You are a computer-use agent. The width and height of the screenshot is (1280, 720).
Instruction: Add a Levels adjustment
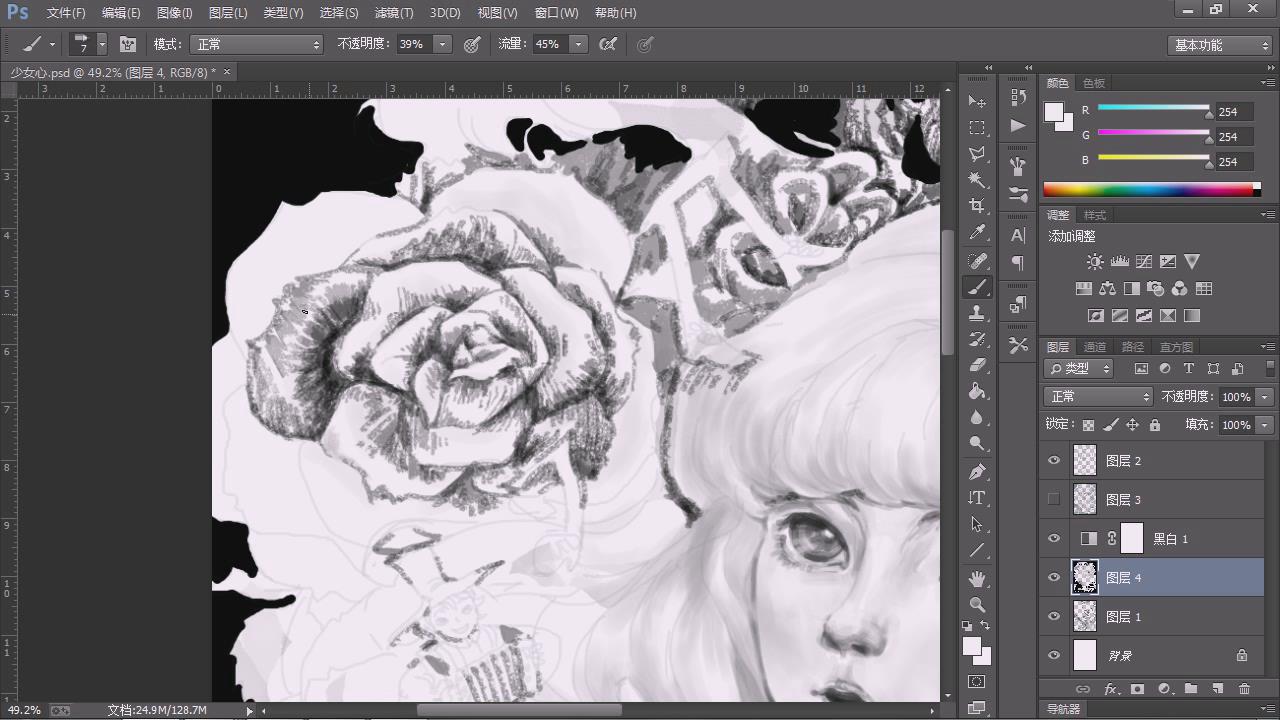click(x=1119, y=262)
